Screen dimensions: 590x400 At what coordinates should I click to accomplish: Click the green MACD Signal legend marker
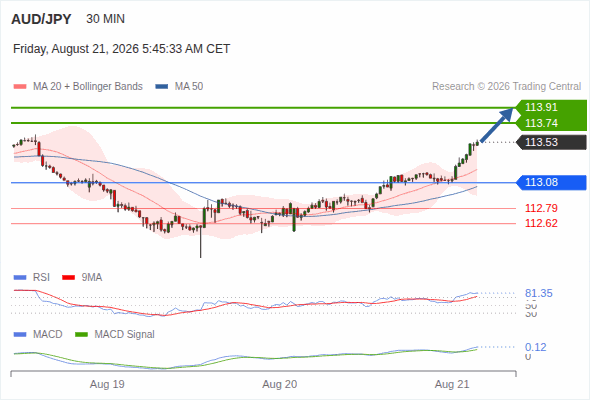[81, 335]
